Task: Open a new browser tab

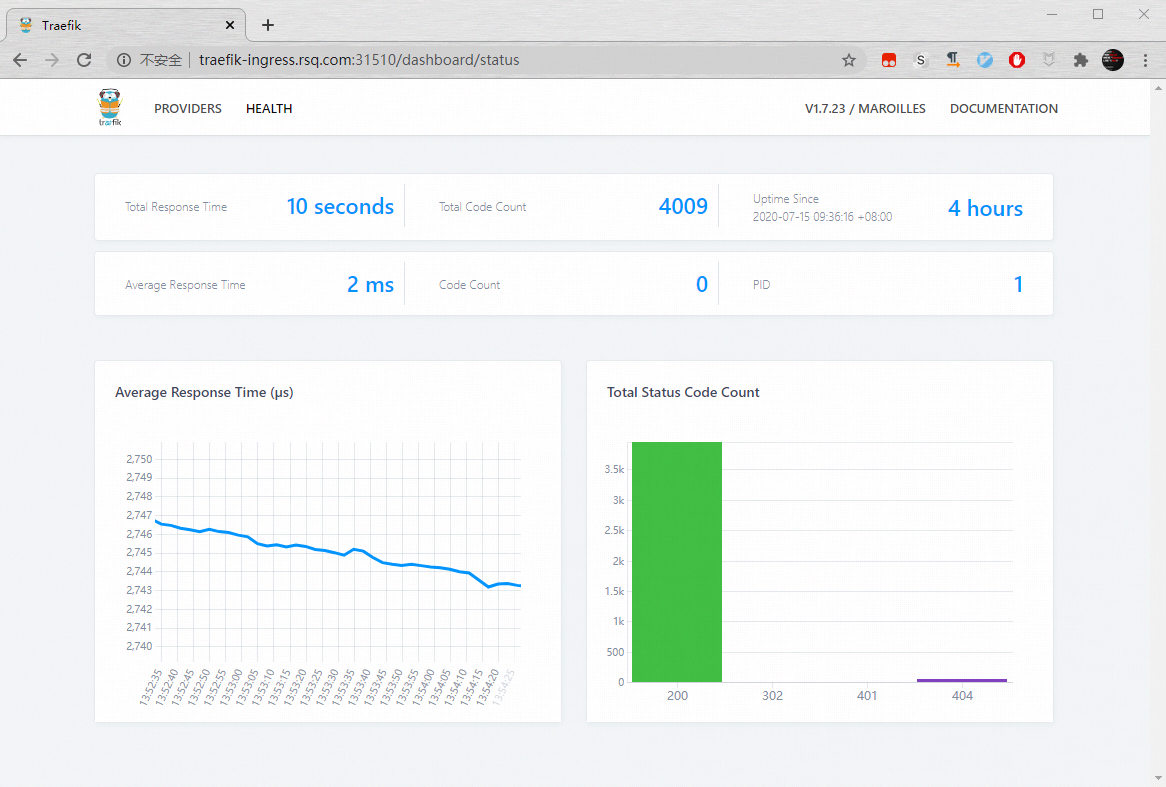Action: click(267, 24)
